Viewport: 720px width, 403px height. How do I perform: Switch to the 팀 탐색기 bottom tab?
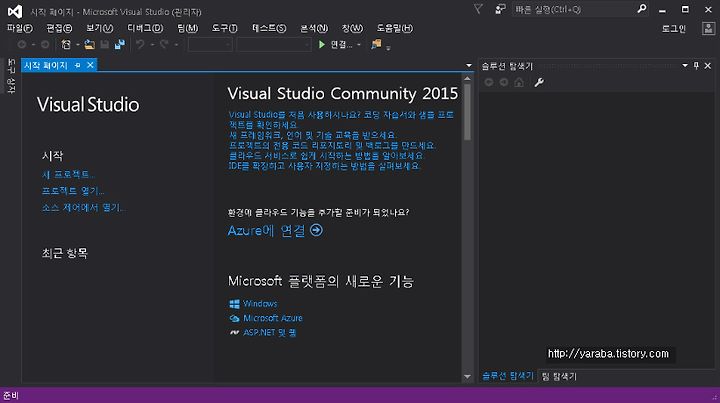coord(559,376)
